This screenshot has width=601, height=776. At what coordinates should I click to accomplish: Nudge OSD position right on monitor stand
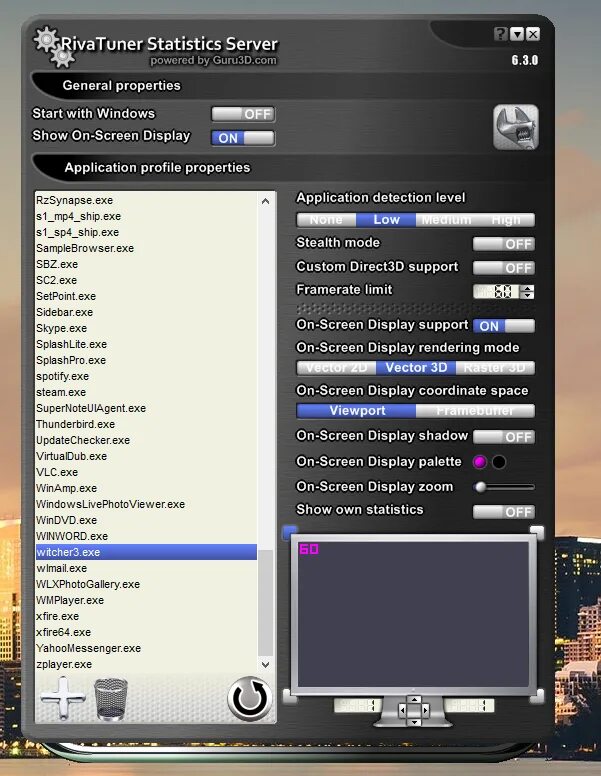(x=425, y=710)
